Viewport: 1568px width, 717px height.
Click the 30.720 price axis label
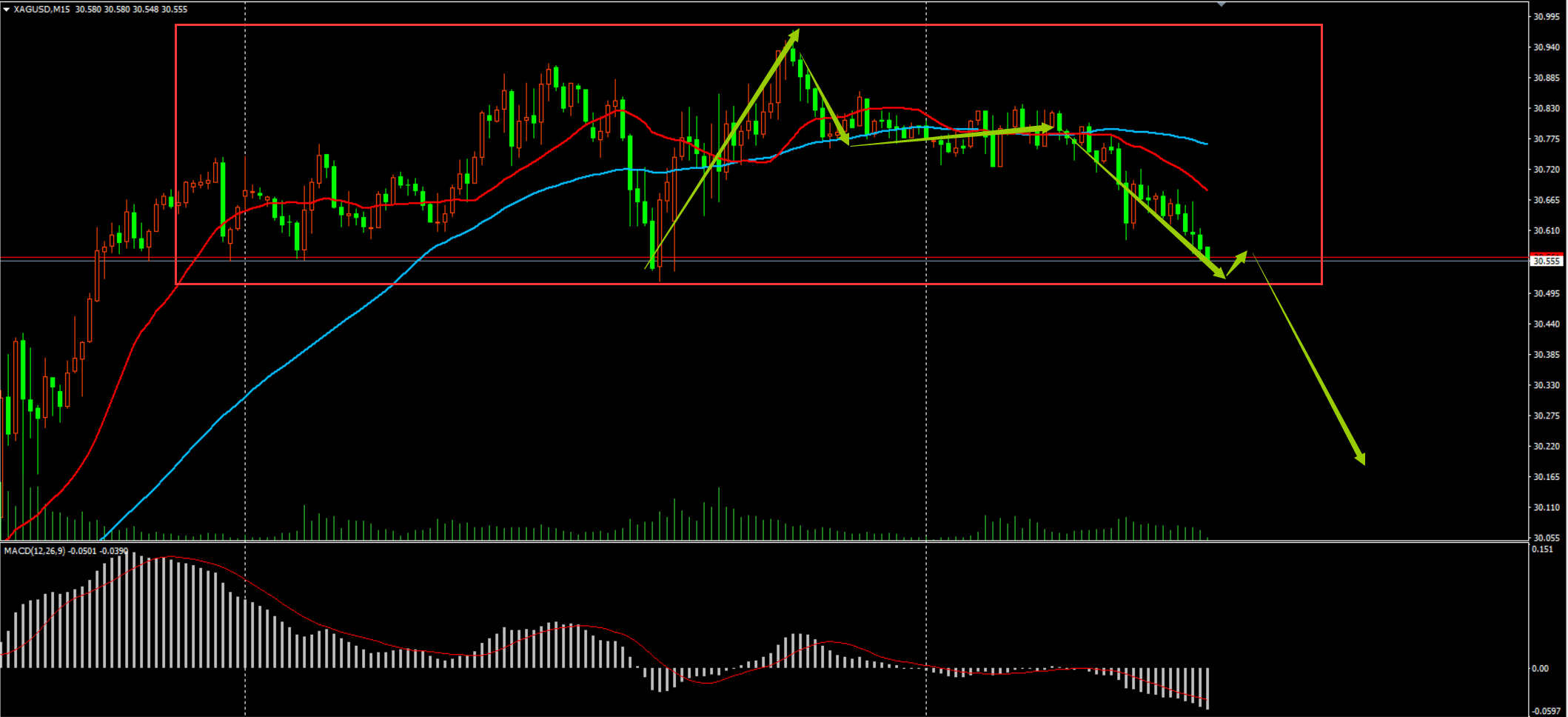[x=1547, y=170]
